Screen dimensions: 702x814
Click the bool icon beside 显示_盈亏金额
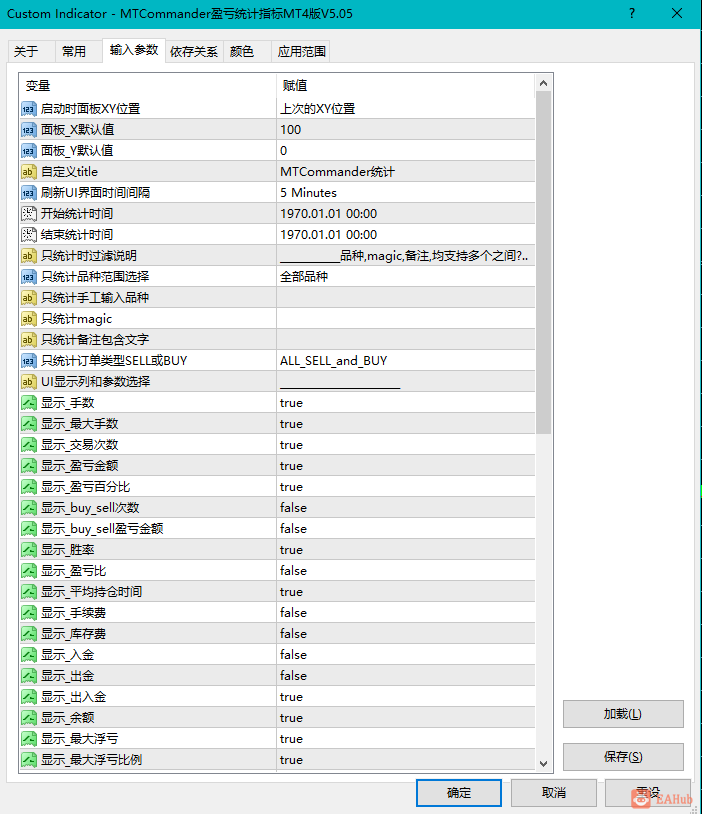[x=29, y=466]
